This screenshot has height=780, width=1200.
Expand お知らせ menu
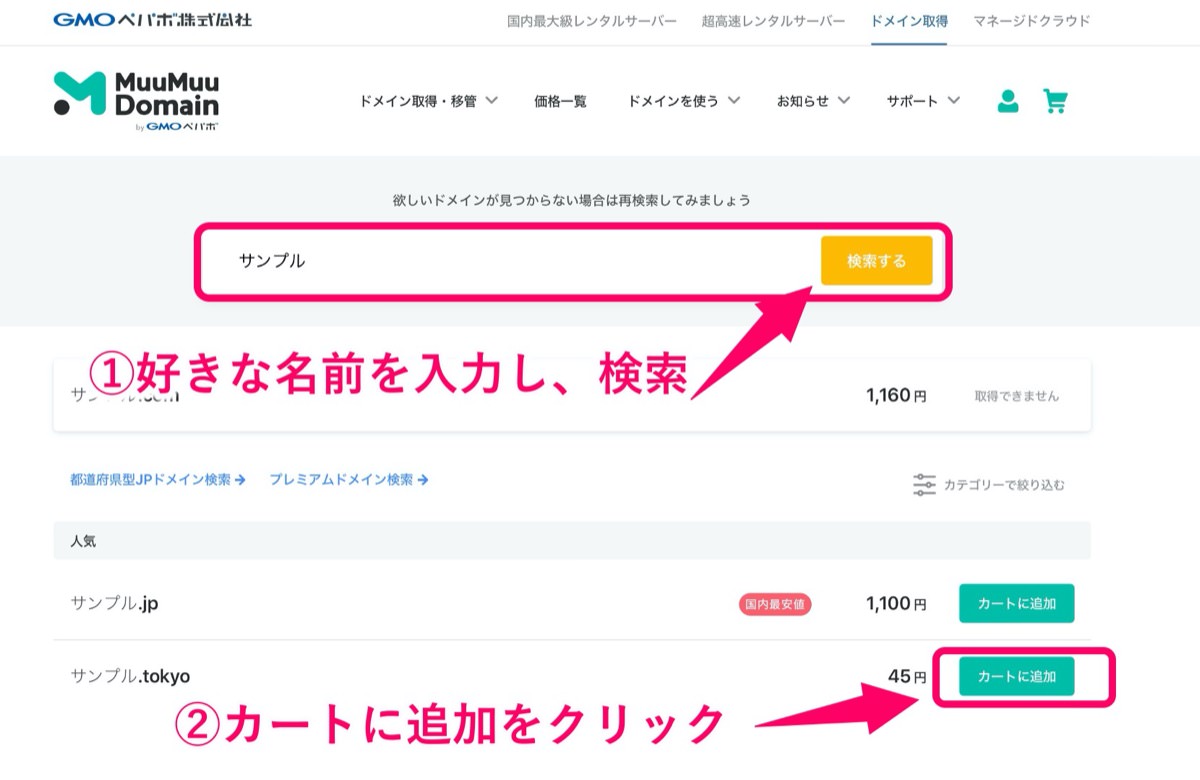pos(813,101)
